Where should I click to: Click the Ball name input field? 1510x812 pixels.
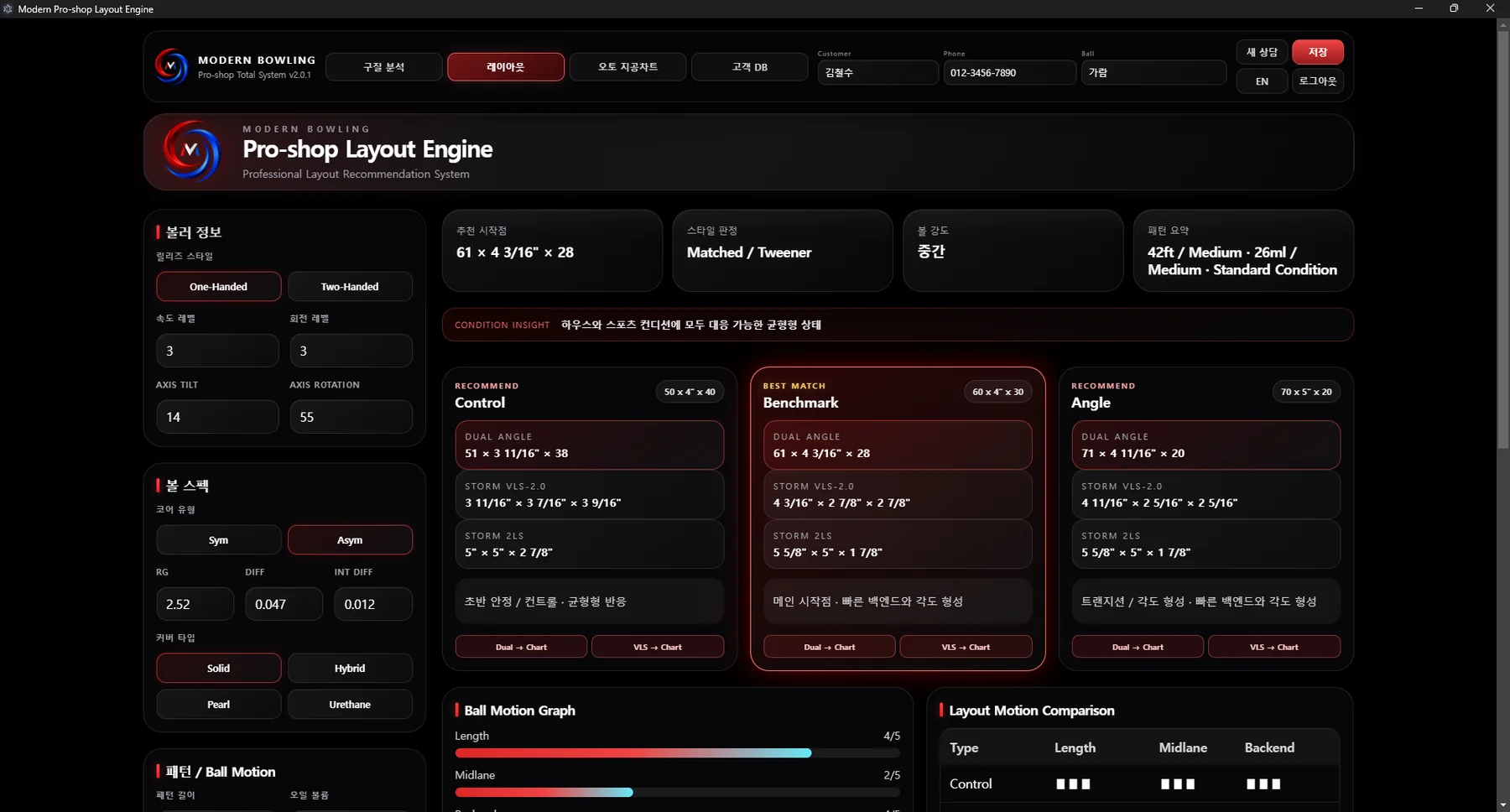pos(1153,73)
